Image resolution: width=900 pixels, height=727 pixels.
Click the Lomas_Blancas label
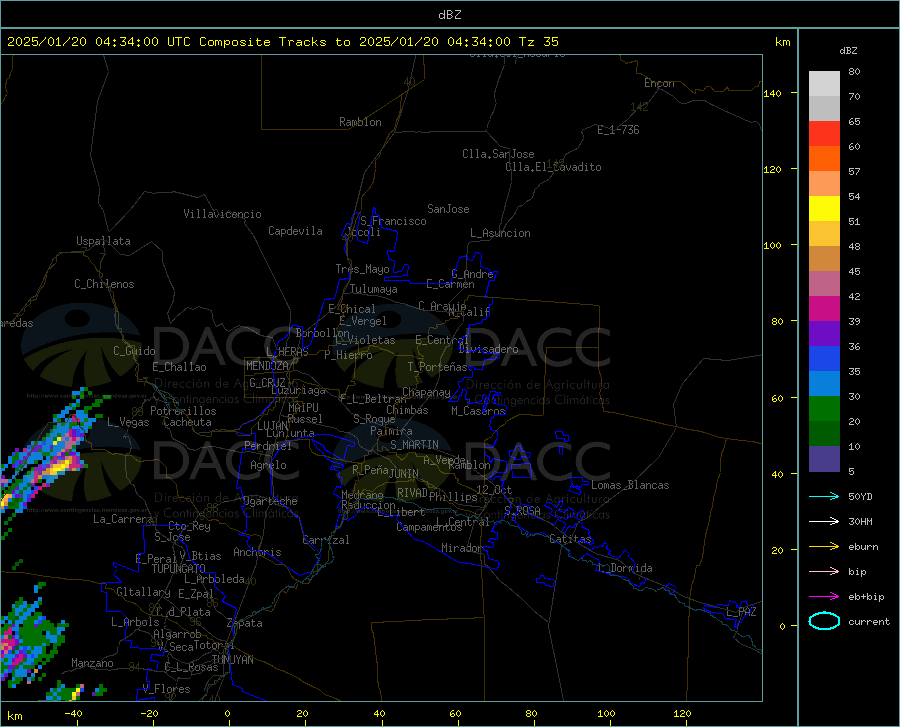[x=630, y=485]
